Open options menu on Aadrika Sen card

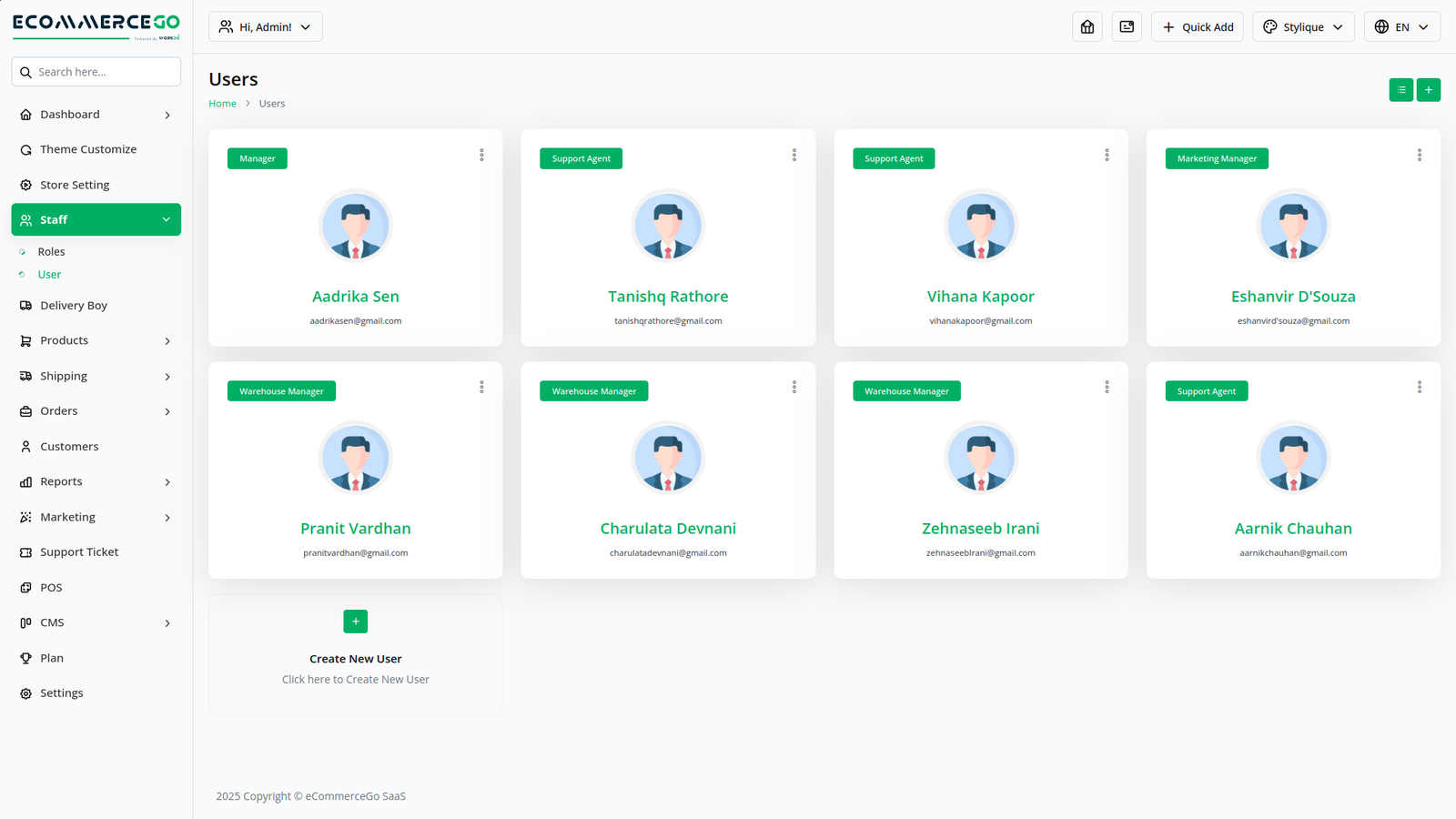pyautogui.click(x=481, y=156)
